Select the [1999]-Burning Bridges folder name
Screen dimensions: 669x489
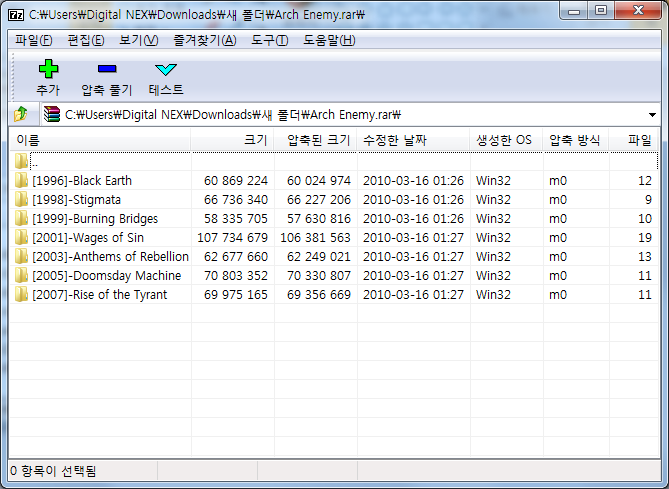95,218
